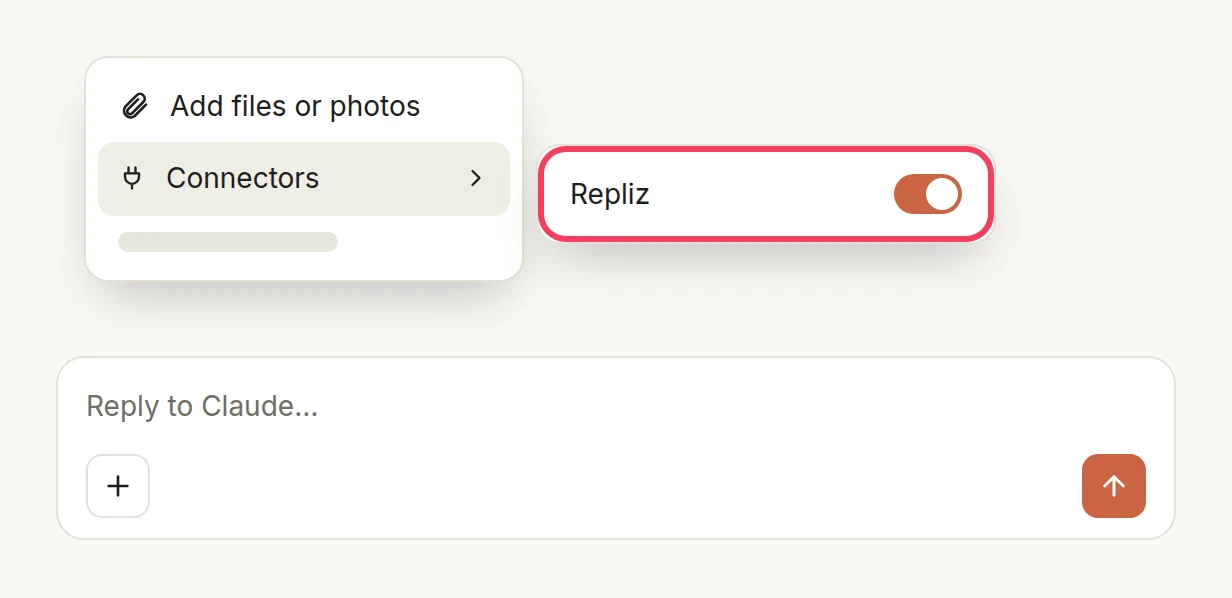Click the Repliz label text

click(x=610, y=194)
